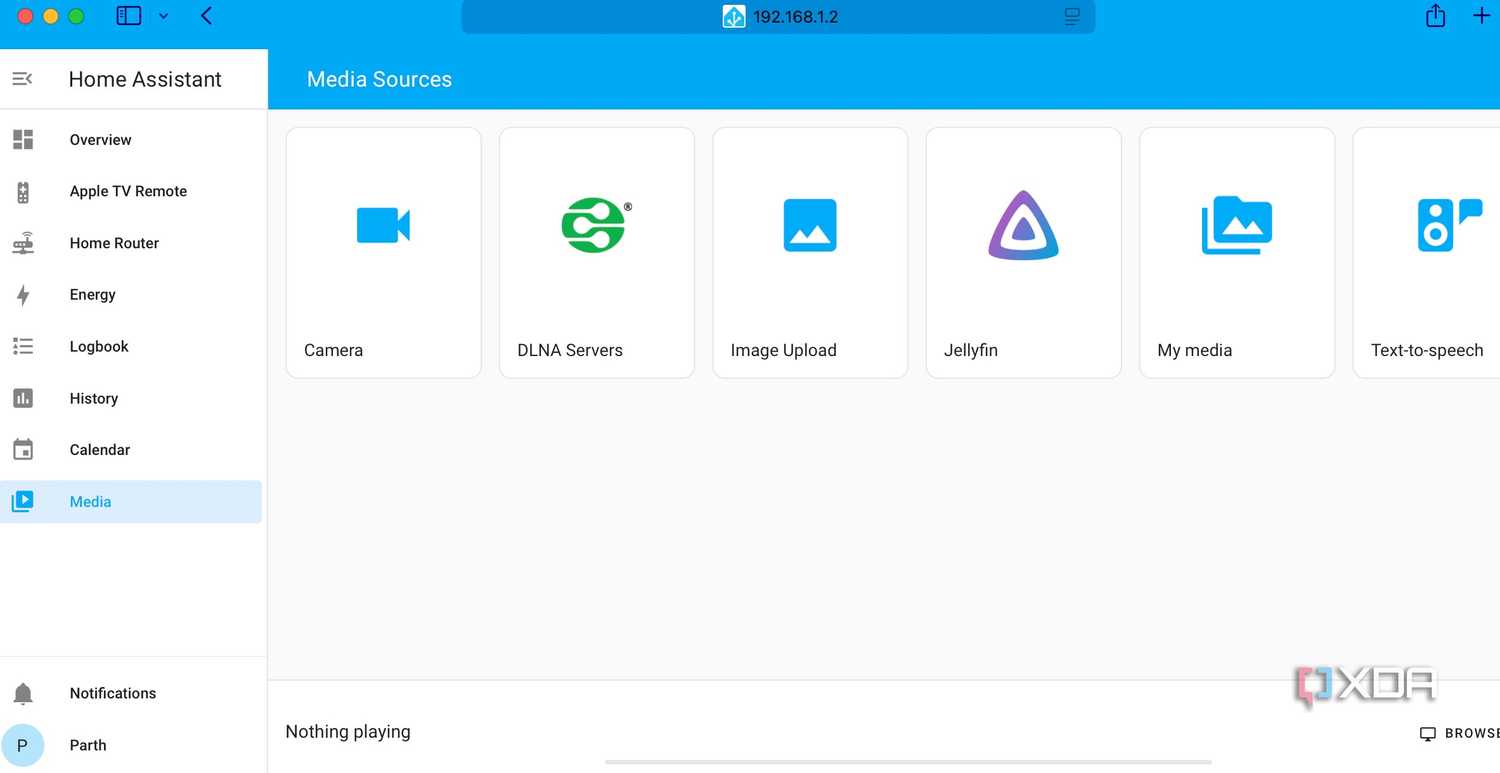Click the Logbook list icon

[x=23, y=346]
